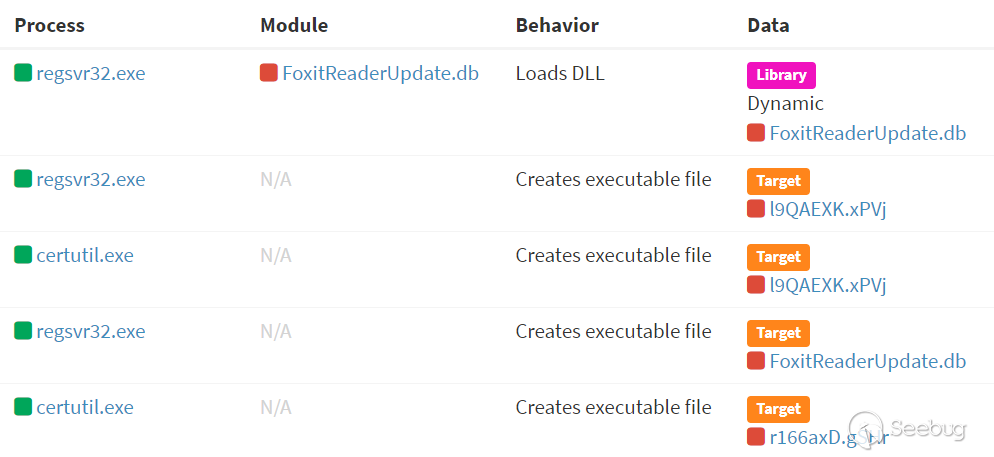994x457 pixels.
Task: Open first certutil.exe process link
Action: [85, 255]
